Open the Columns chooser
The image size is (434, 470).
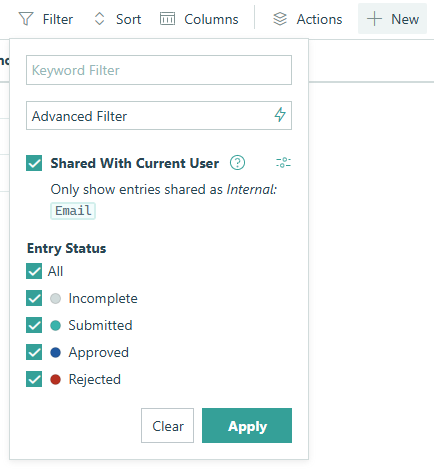[x=199, y=19]
